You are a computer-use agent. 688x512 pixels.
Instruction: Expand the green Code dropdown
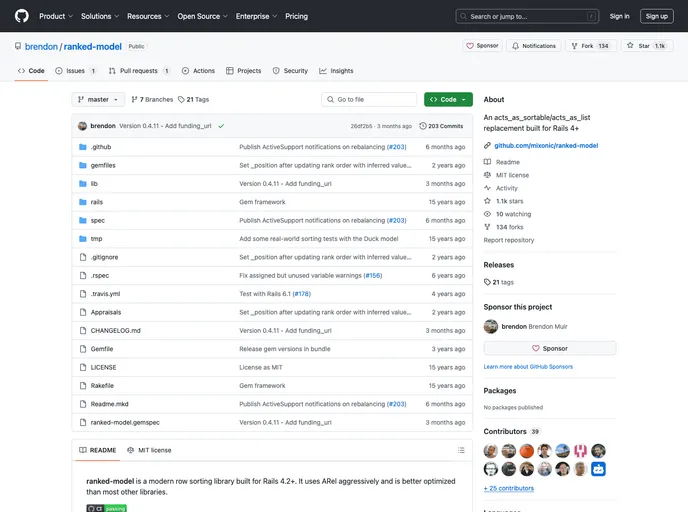(448, 100)
